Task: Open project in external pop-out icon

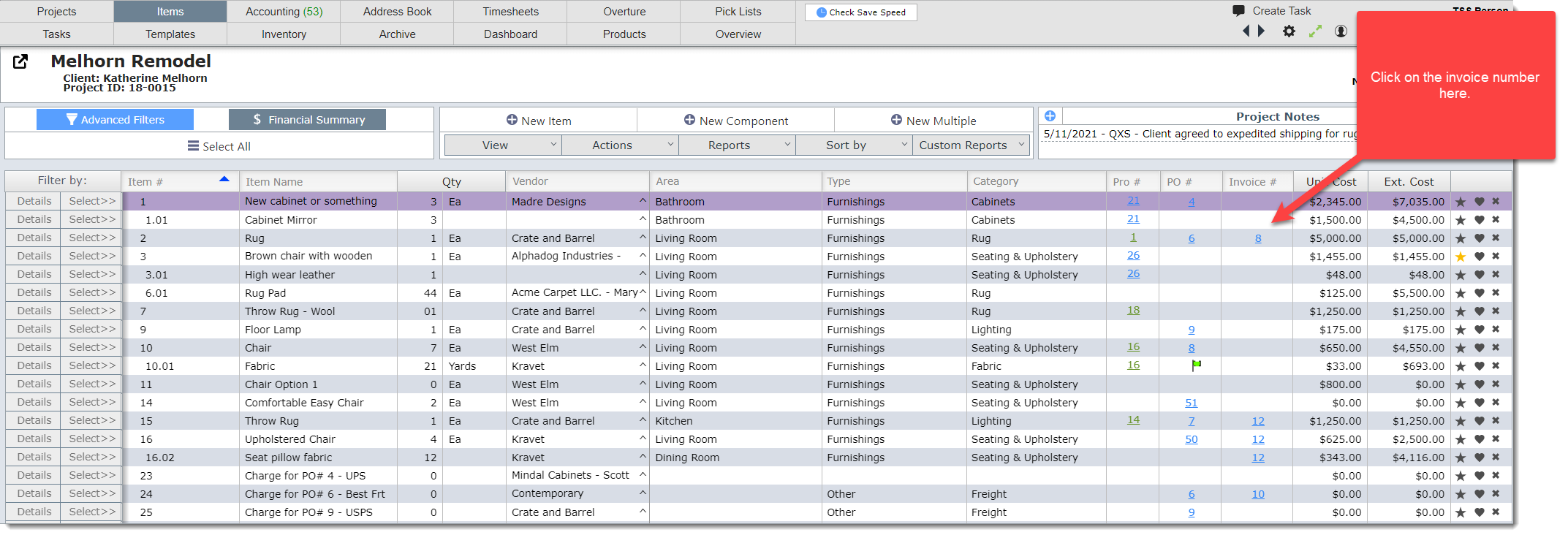Action: click(x=20, y=61)
